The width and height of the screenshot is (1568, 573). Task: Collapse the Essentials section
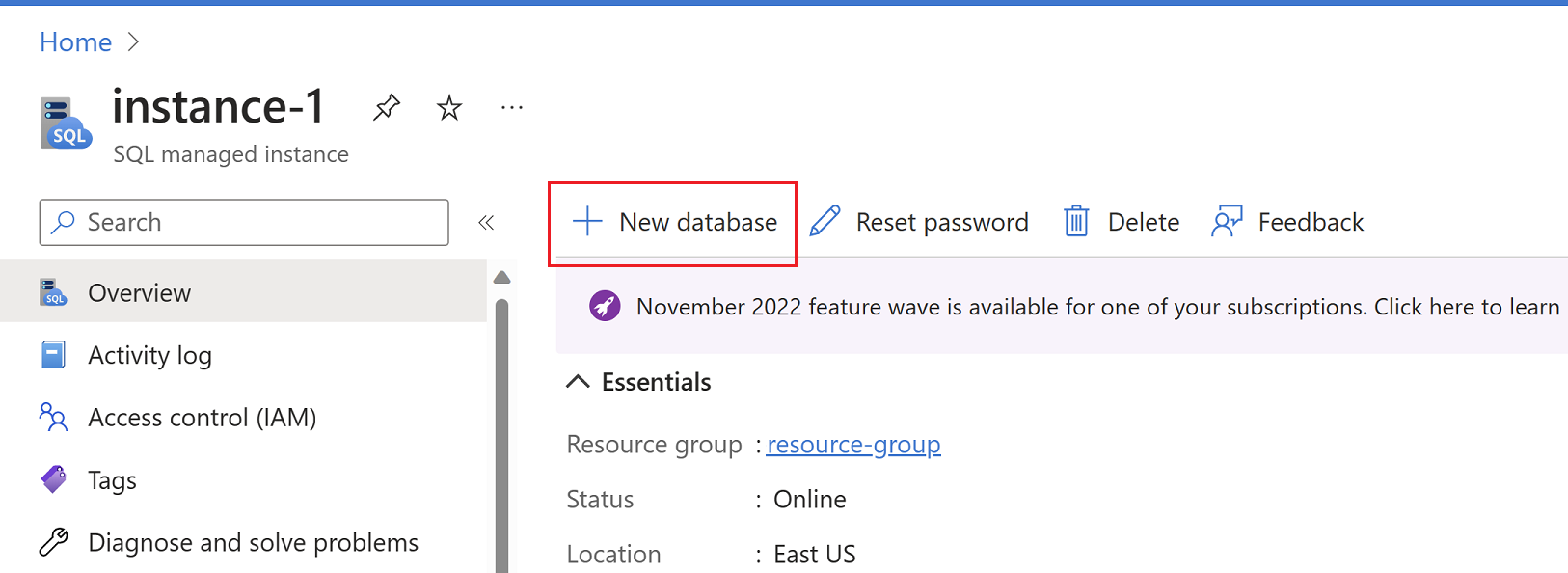[x=578, y=382]
